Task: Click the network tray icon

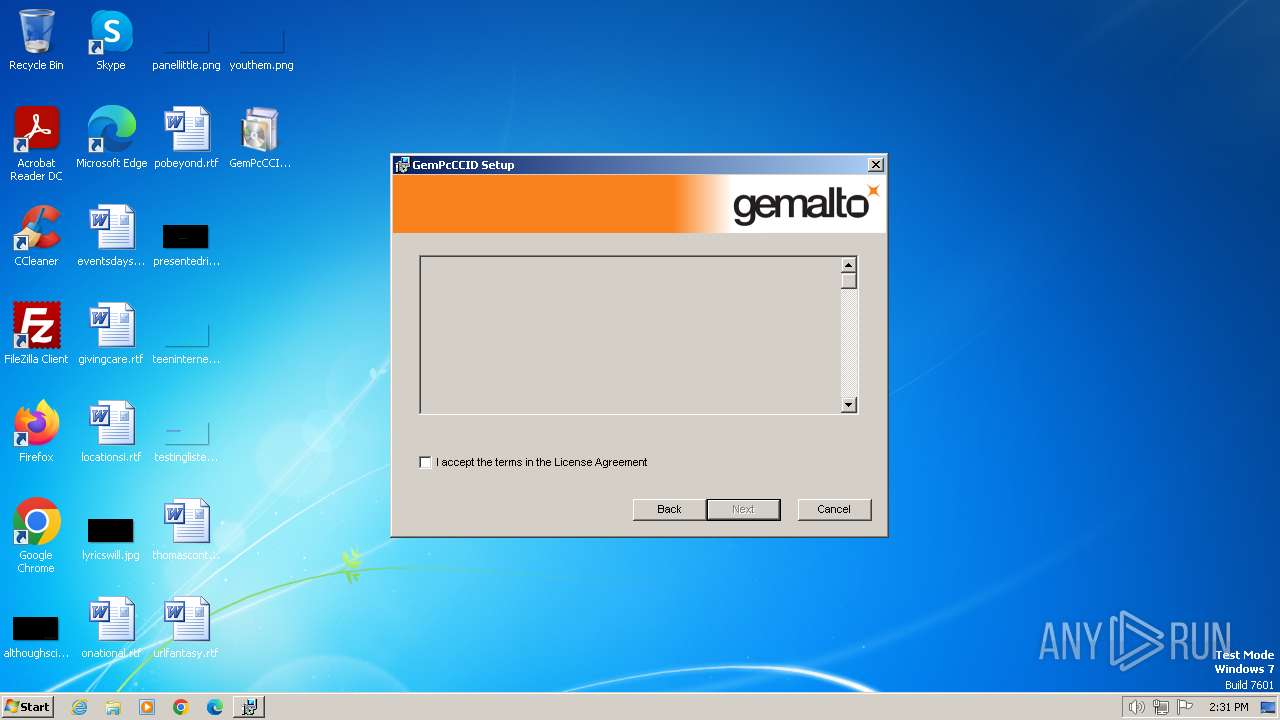Action: click(x=1161, y=707)
